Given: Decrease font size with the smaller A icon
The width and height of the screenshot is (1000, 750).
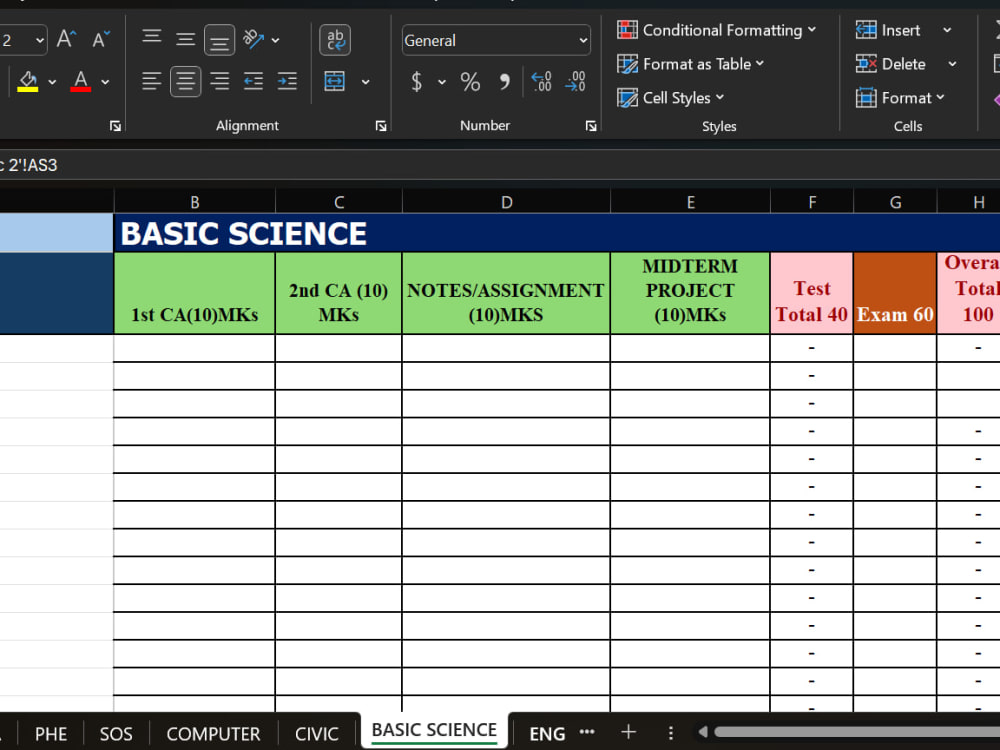Looking at the screenshot, I should pos(101,40).
